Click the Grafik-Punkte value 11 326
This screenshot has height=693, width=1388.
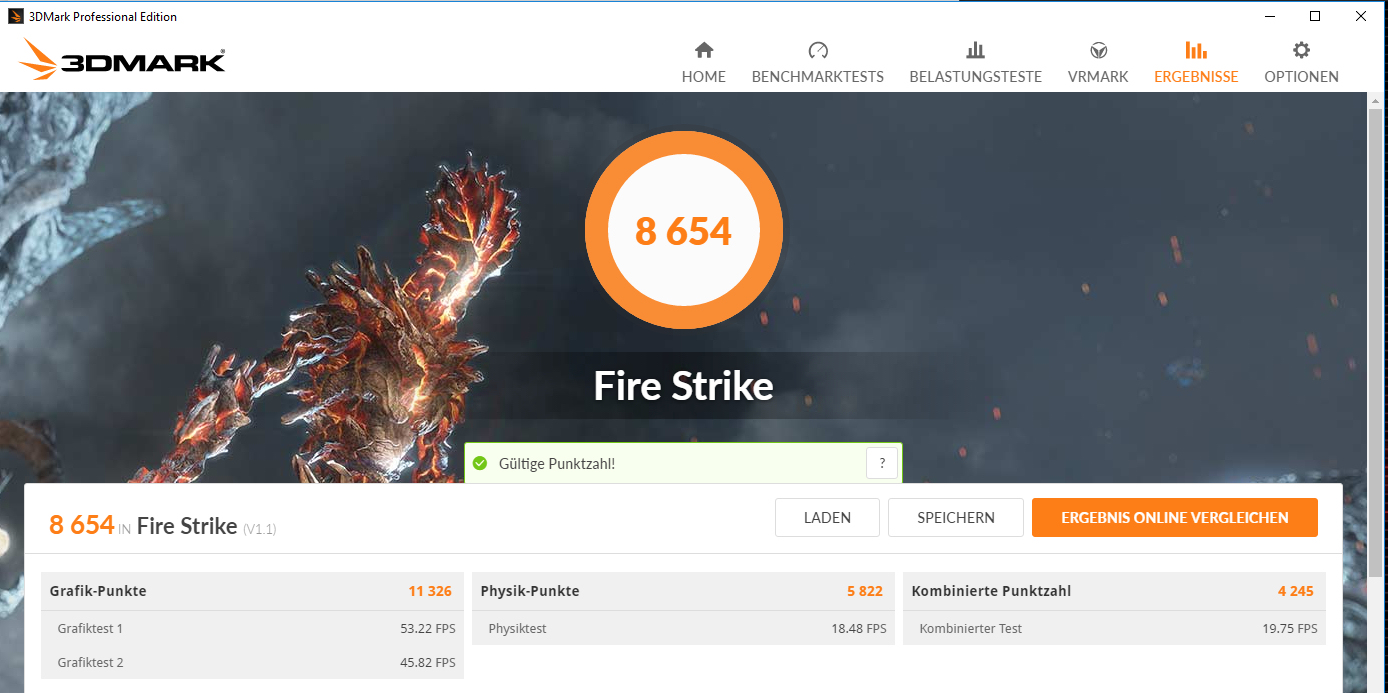[x=430, y=591]
